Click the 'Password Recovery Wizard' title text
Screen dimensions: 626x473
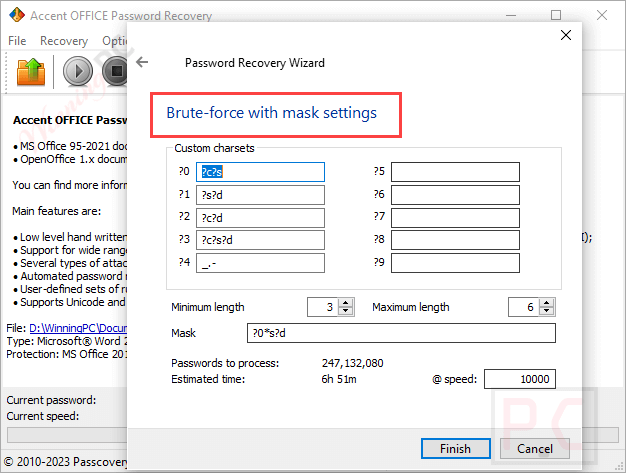point(255,63)
